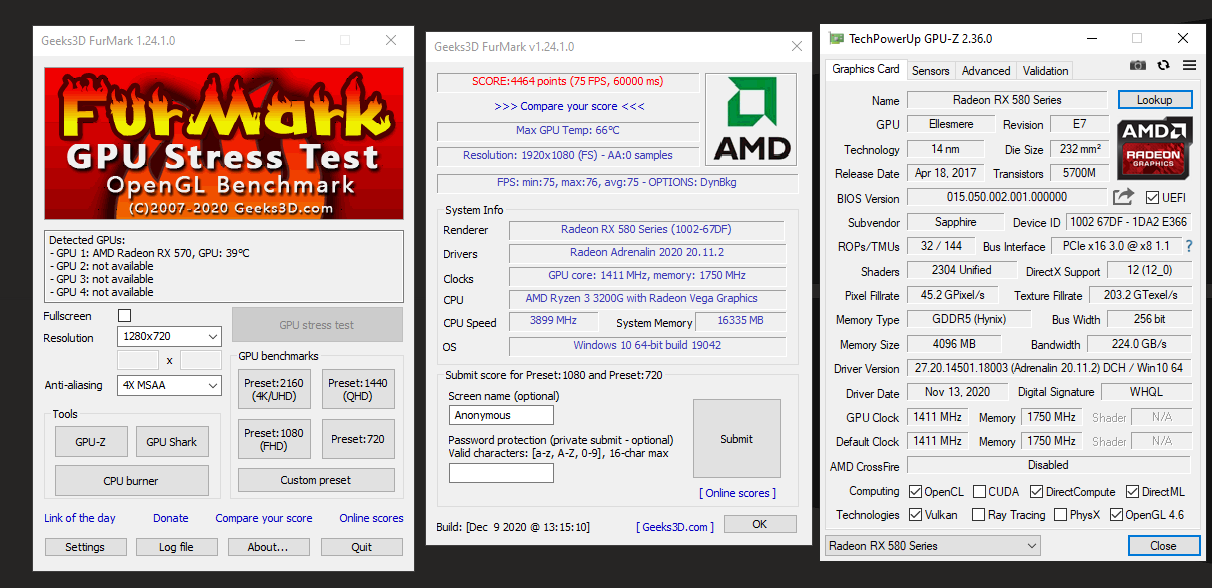Toggle the DirectCompute checkbox

[1037, 492]
